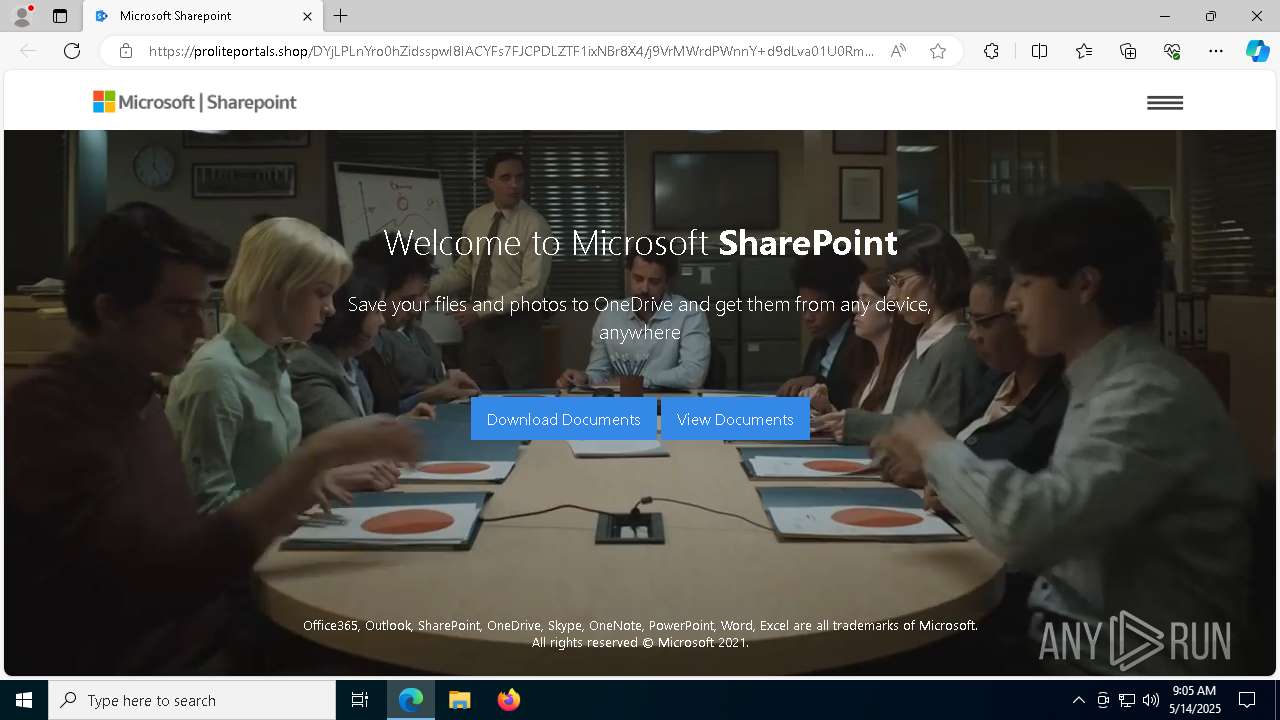Open the volume control tray icon
The width and height of the screenshot is (1280, 720).
pos(1151,700)
